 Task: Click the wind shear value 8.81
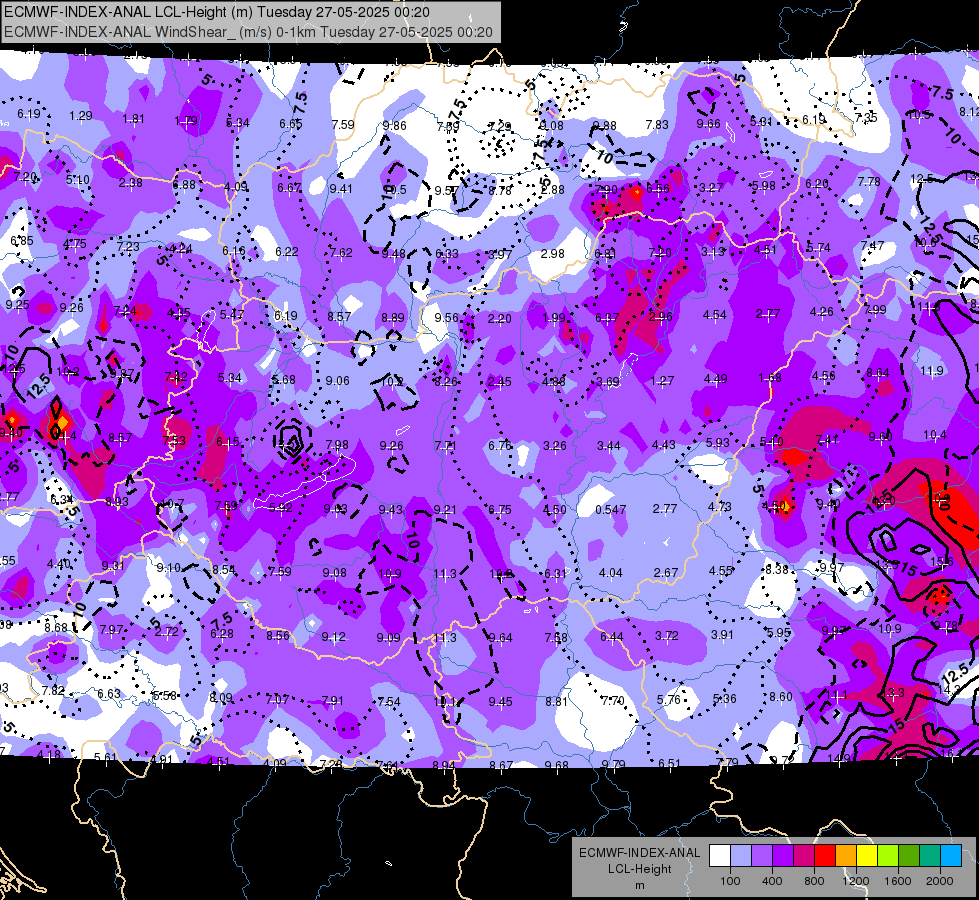tap(556, 702)
